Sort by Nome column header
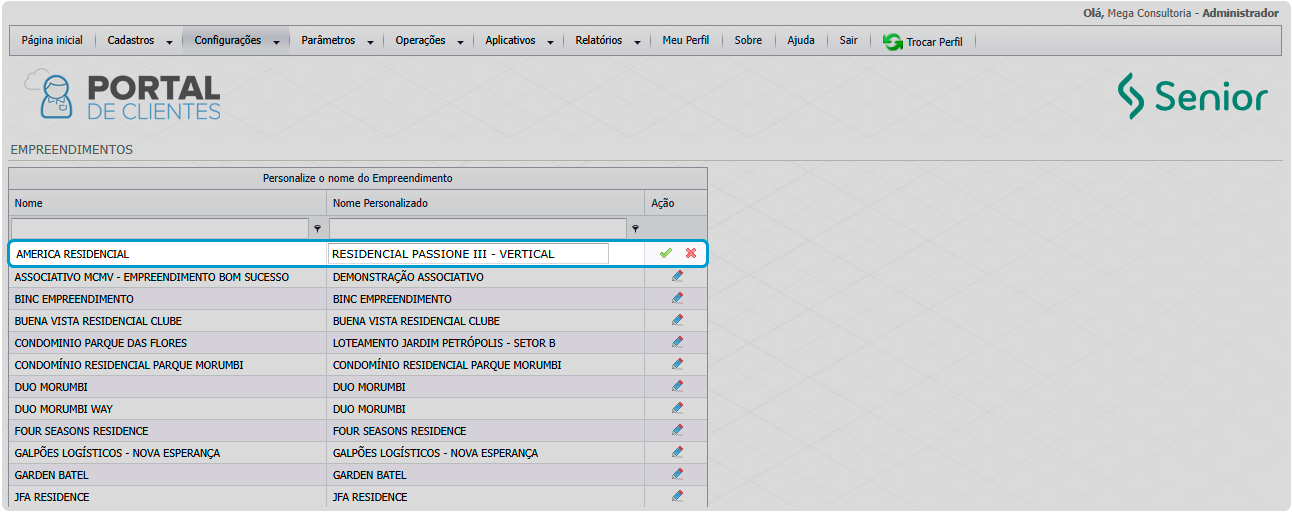 [x=167, y=203]
